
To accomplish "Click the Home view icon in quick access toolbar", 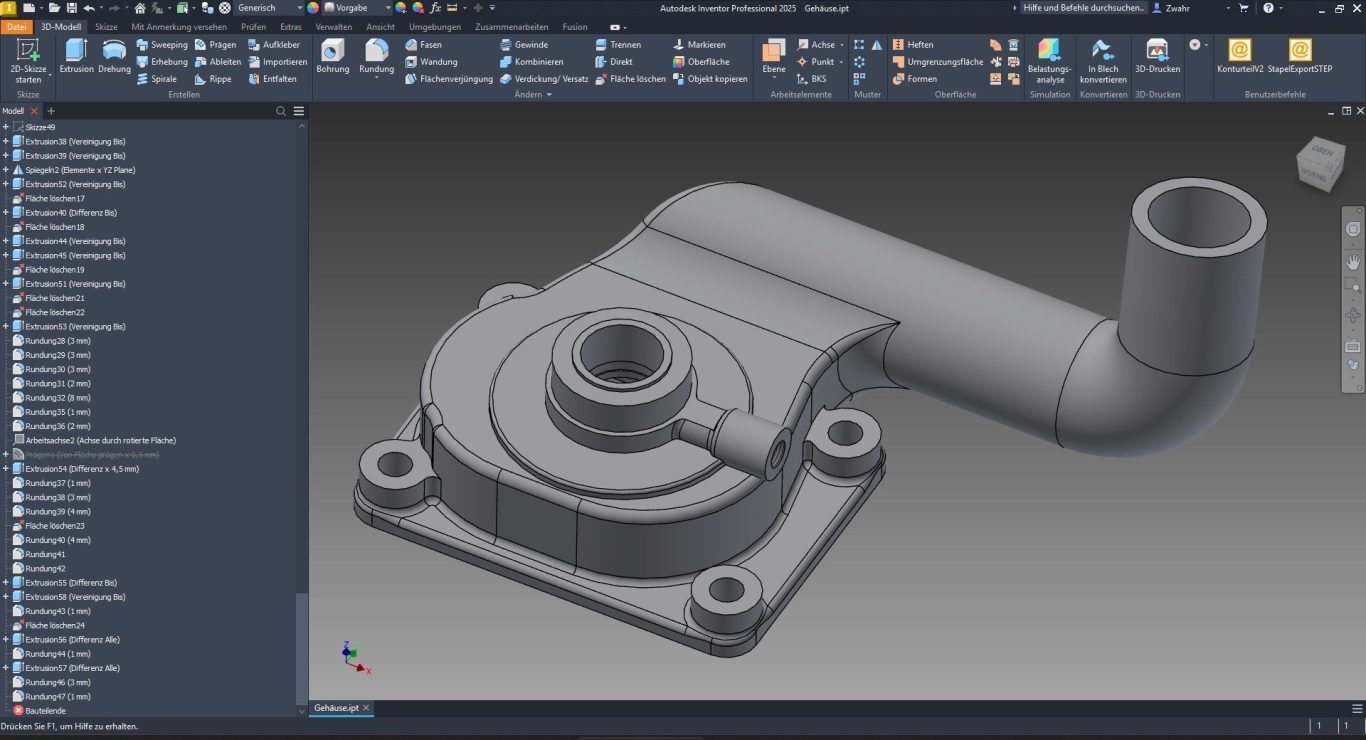I will point(140,7).
